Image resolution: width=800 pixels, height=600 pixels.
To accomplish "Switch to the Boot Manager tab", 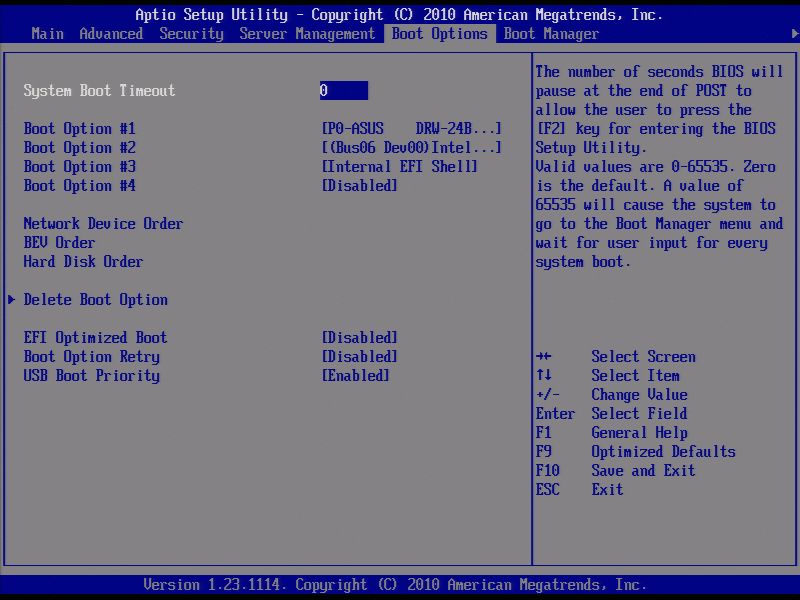I will click(x=551, y=33).
